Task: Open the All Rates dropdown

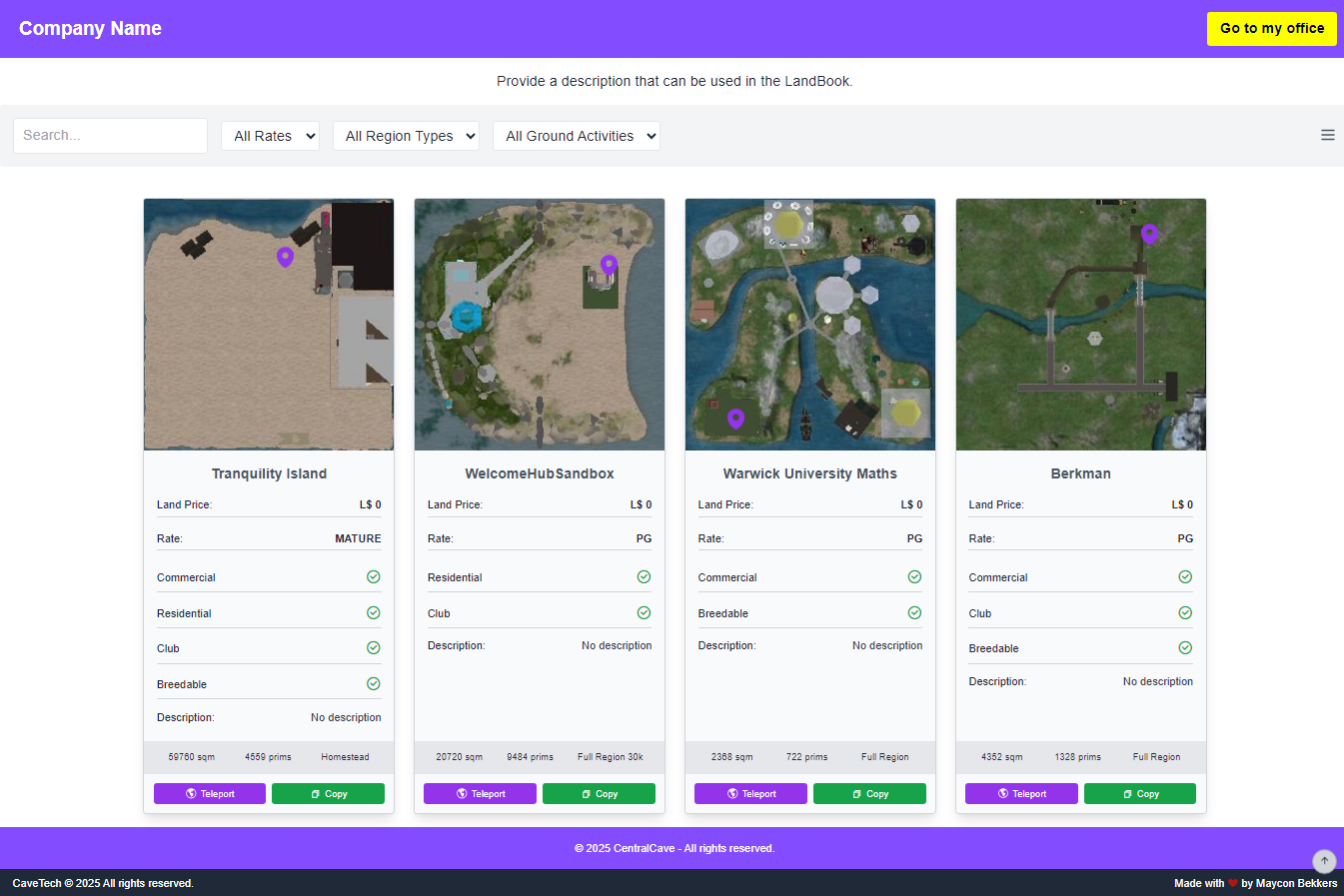Action: pos(270,136)
